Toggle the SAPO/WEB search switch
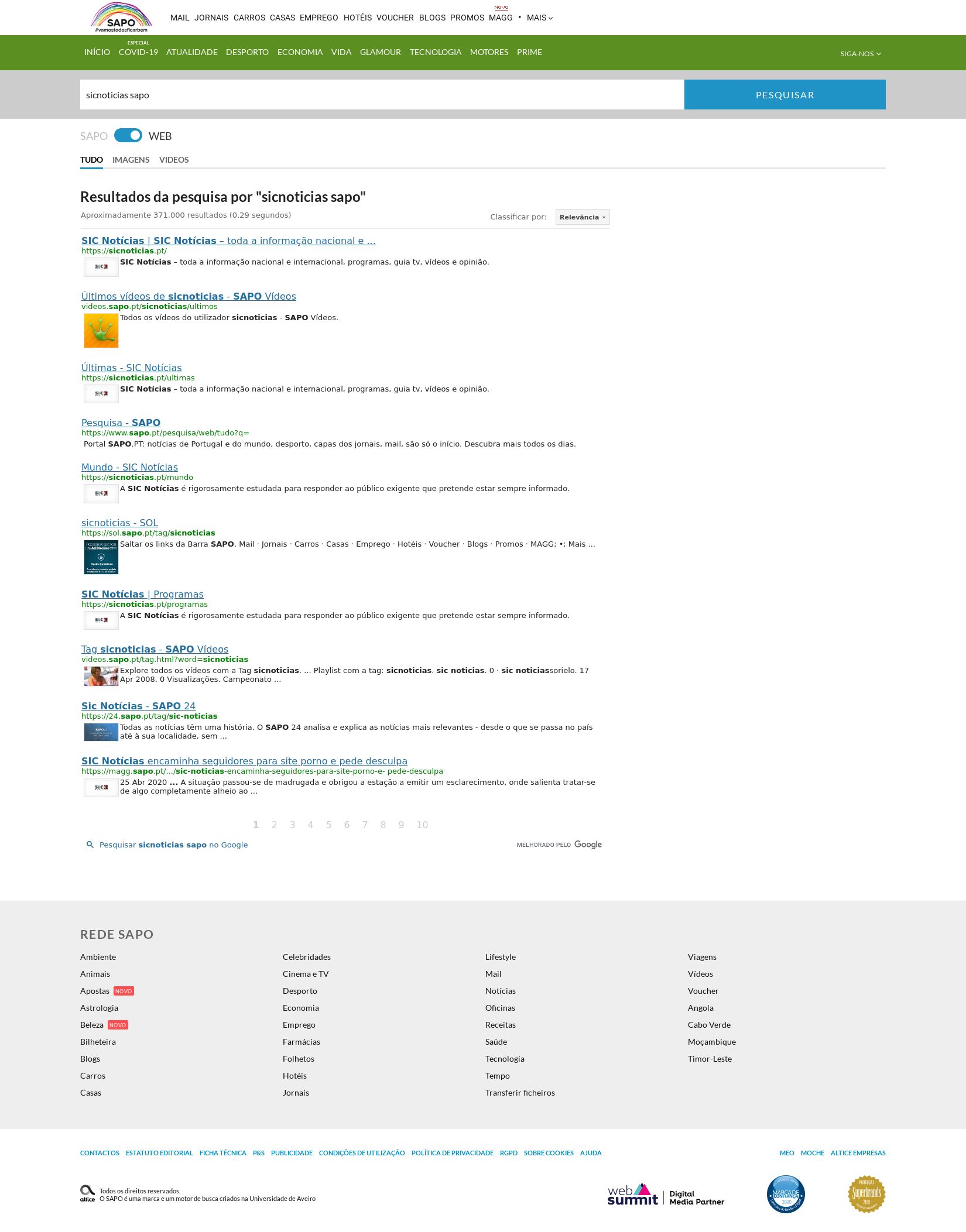 128,136
